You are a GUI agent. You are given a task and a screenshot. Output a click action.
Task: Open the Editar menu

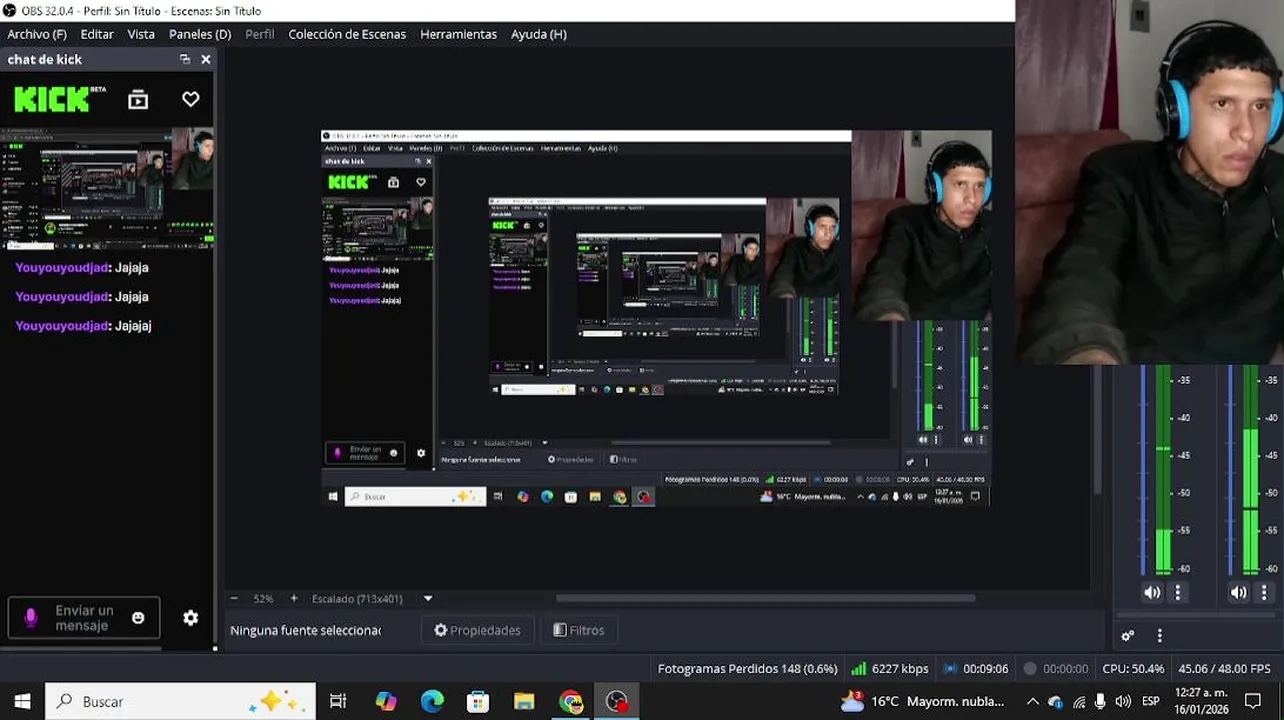pyautogui.click(x=97, y=34)
